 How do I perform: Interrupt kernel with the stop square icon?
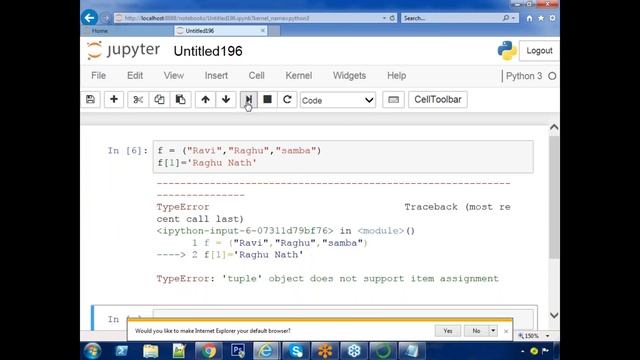(x=267, y=100)
